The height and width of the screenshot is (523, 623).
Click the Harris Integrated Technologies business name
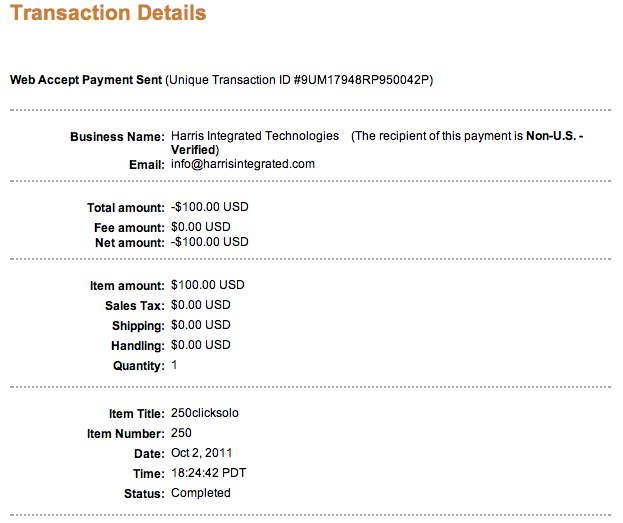click(255, 136)
